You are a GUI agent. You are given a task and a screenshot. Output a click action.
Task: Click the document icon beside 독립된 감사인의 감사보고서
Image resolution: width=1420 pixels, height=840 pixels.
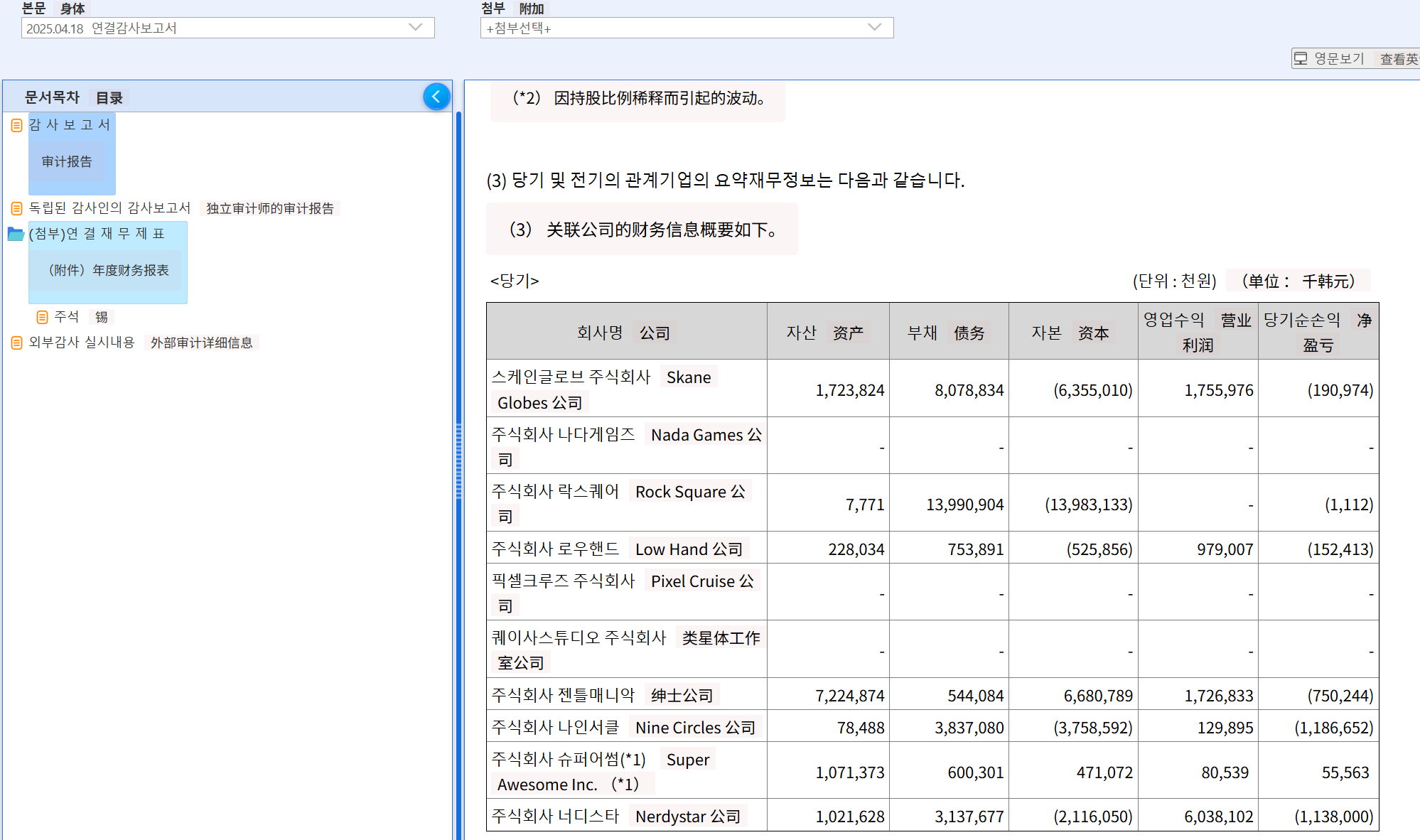(x=17, y=208)
